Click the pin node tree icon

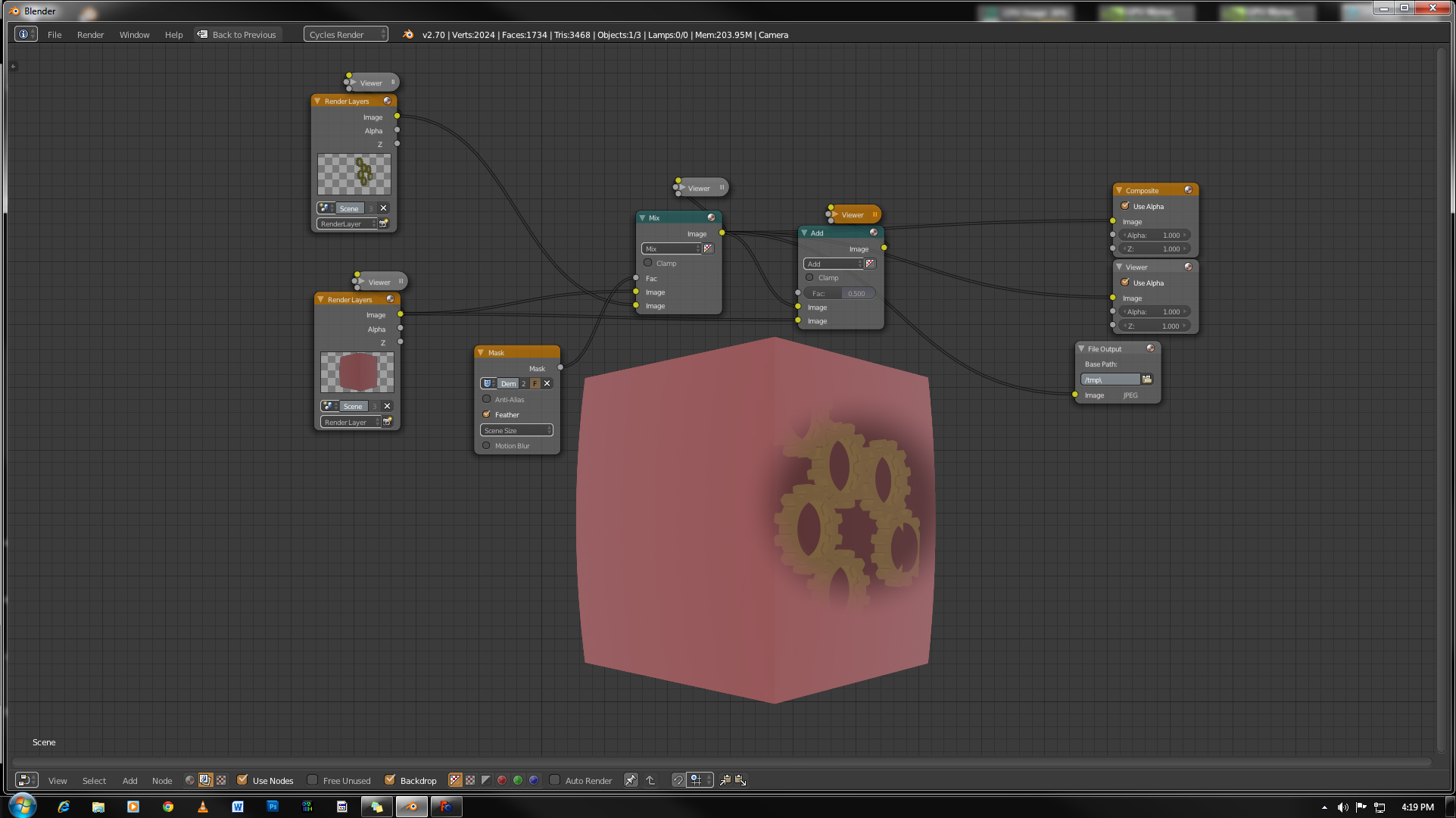tap(631, 780)
